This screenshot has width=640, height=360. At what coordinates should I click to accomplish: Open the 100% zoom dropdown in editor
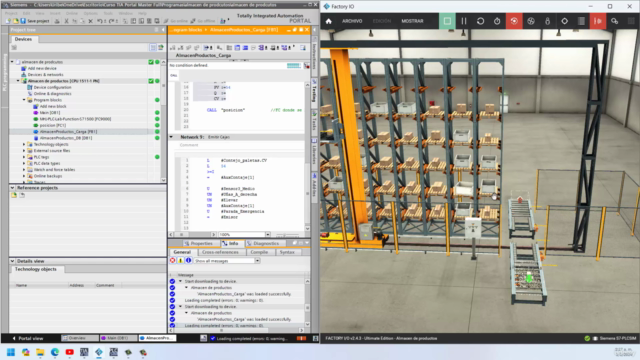(x=268, y=234)
